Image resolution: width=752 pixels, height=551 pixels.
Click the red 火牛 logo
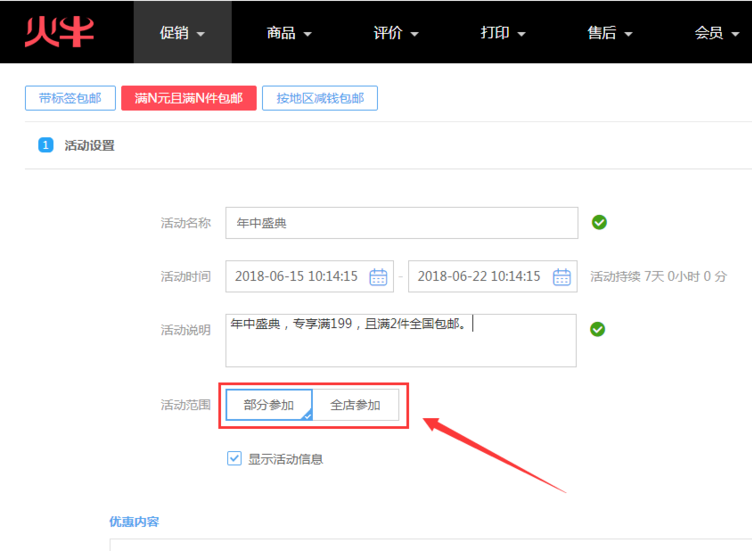pyautogui.click(x=59, y=32)
